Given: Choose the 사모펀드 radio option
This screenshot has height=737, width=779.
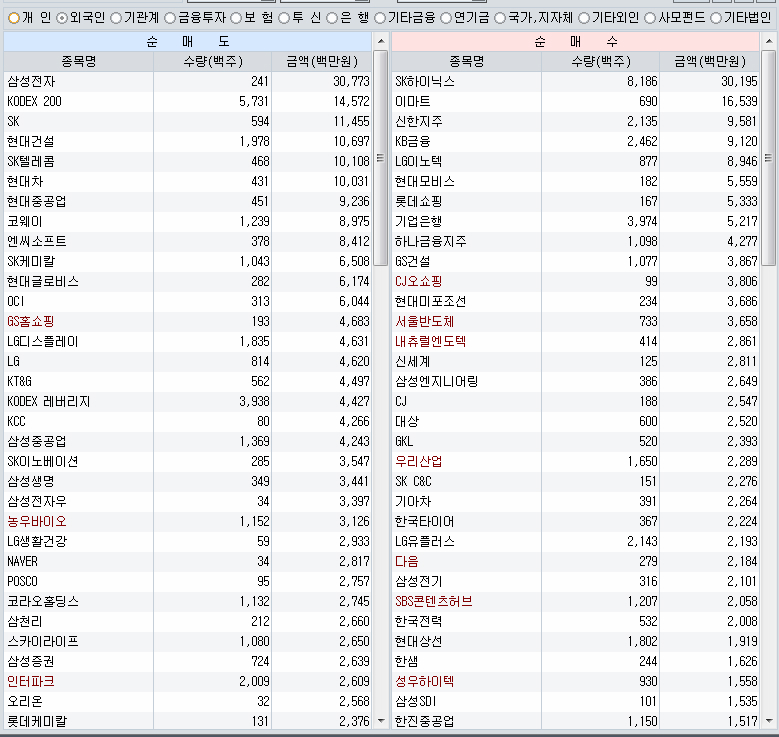Looking at the screenshot, I should pos(650,18).
